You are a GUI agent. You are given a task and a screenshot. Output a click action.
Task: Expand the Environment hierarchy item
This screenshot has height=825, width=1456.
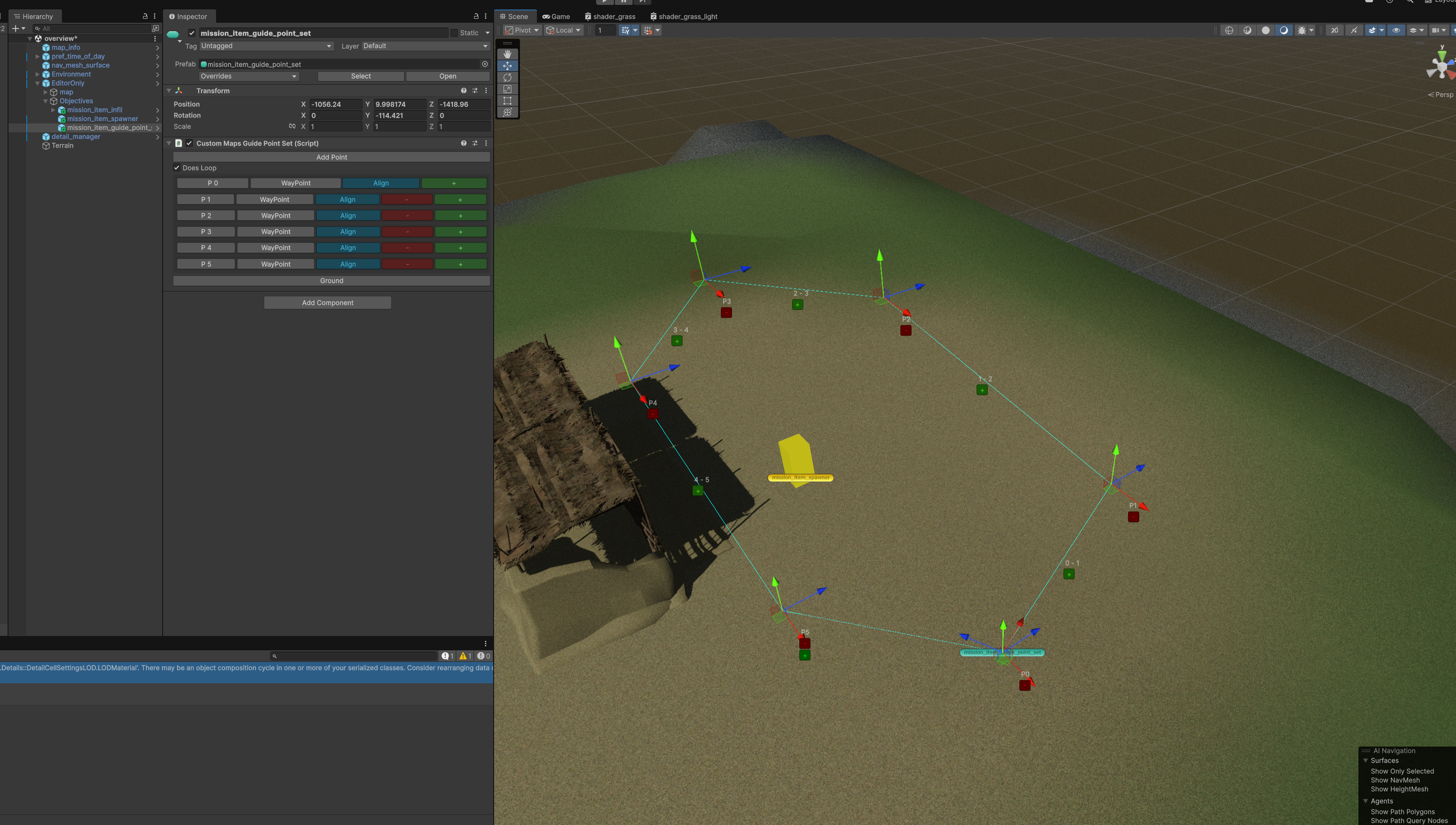(x=38, y=75)
